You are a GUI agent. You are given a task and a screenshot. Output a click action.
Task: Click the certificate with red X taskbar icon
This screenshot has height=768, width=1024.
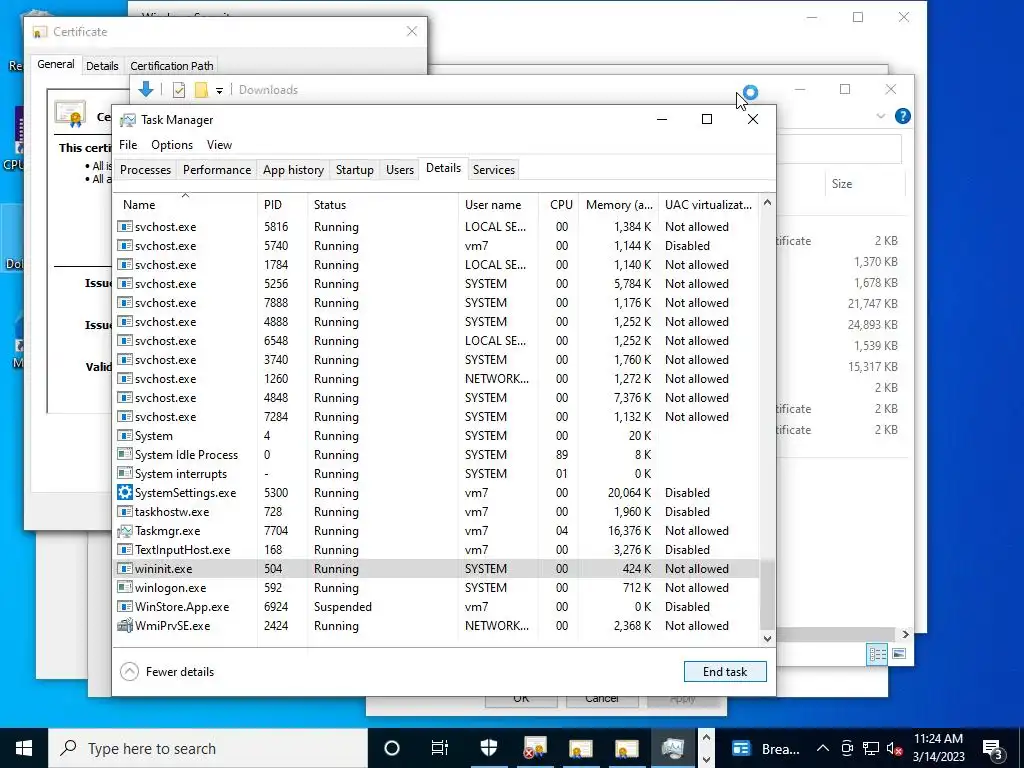tap(535, 748)
